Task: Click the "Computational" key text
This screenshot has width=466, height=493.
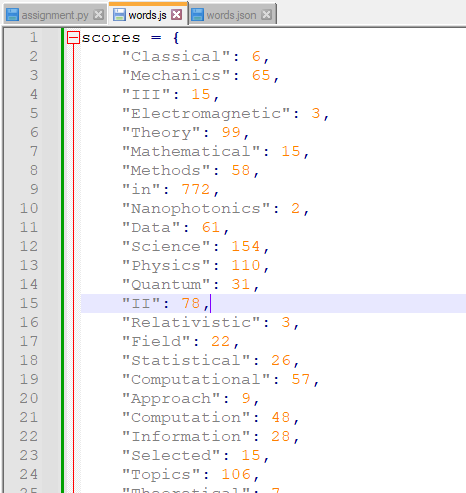Action: (196, 380)
